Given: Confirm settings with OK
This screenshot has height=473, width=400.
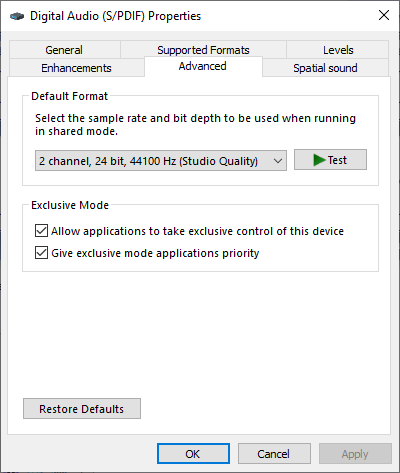Looking at the screenshot, I should pyautogui.click(x=193, y=454).
